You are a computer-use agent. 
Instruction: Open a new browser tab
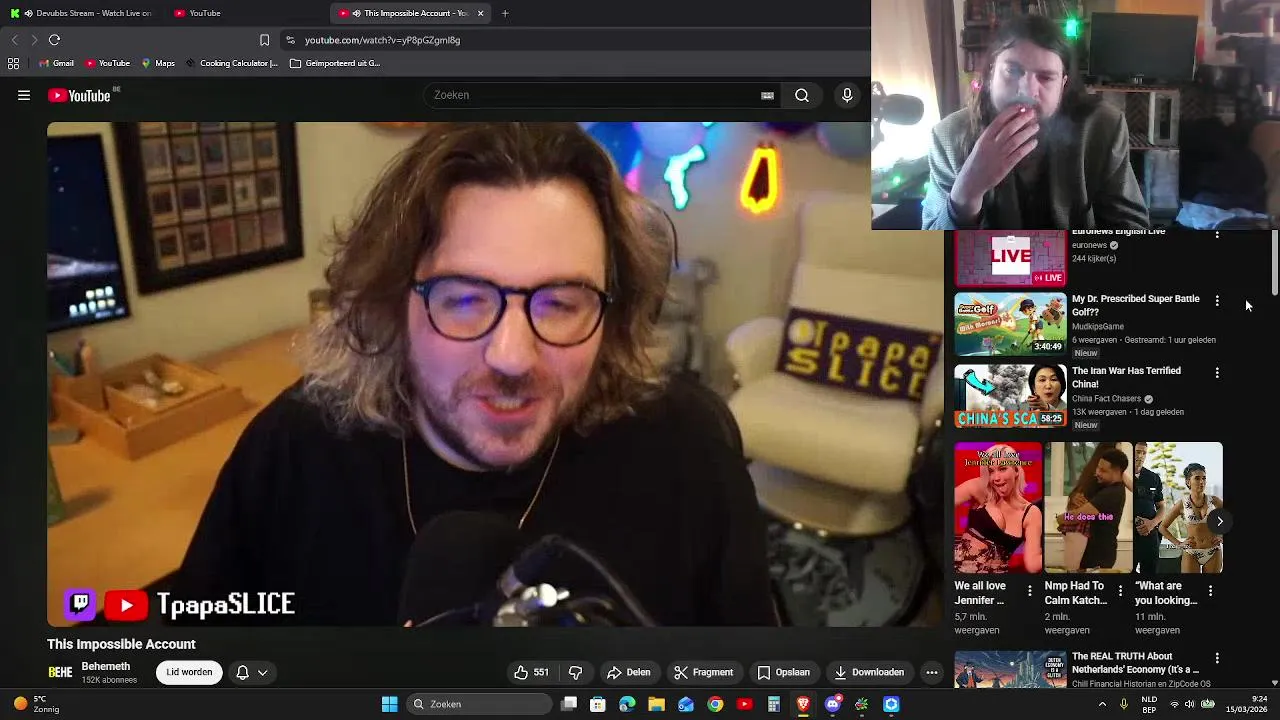(505, 13)
